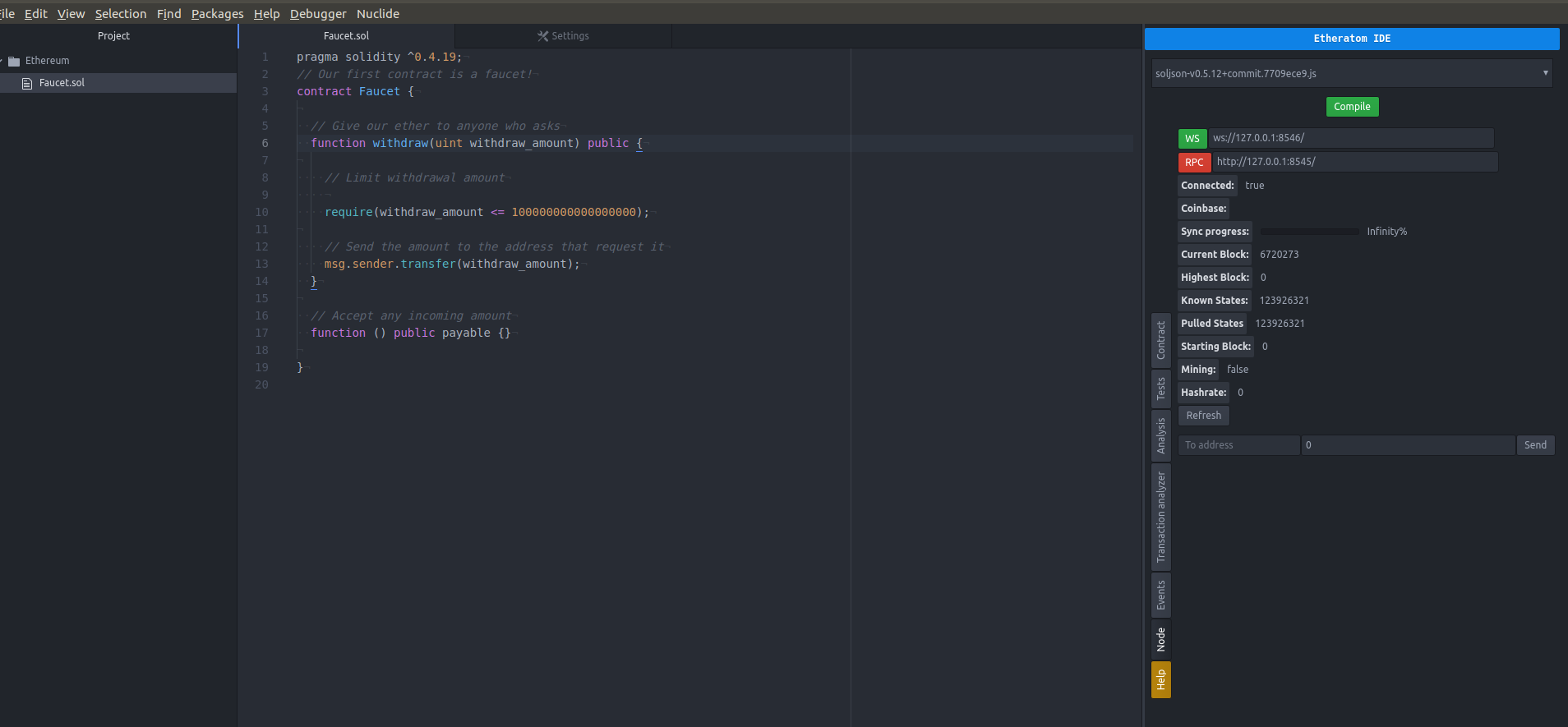This screenshot has width=1568, height=727.
Task: Open the Node vertical tab
Action: coord(1160,639)
